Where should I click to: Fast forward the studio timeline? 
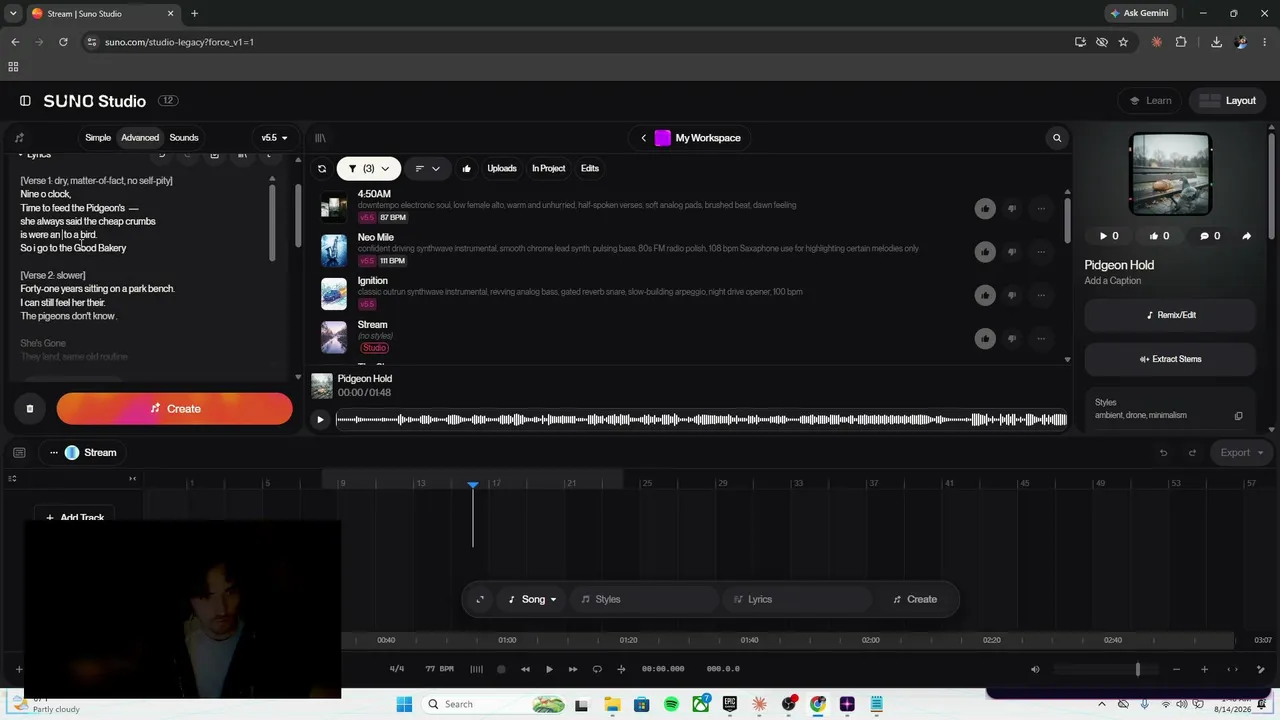click(x=573, y=669)
